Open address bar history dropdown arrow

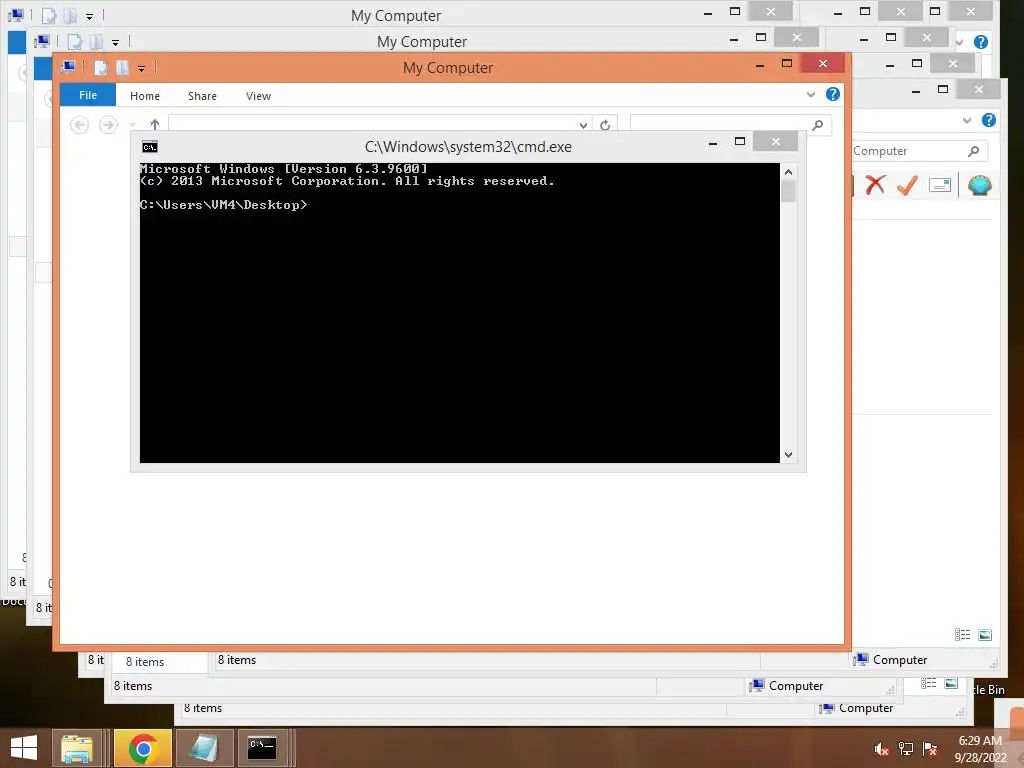point(583,125)
